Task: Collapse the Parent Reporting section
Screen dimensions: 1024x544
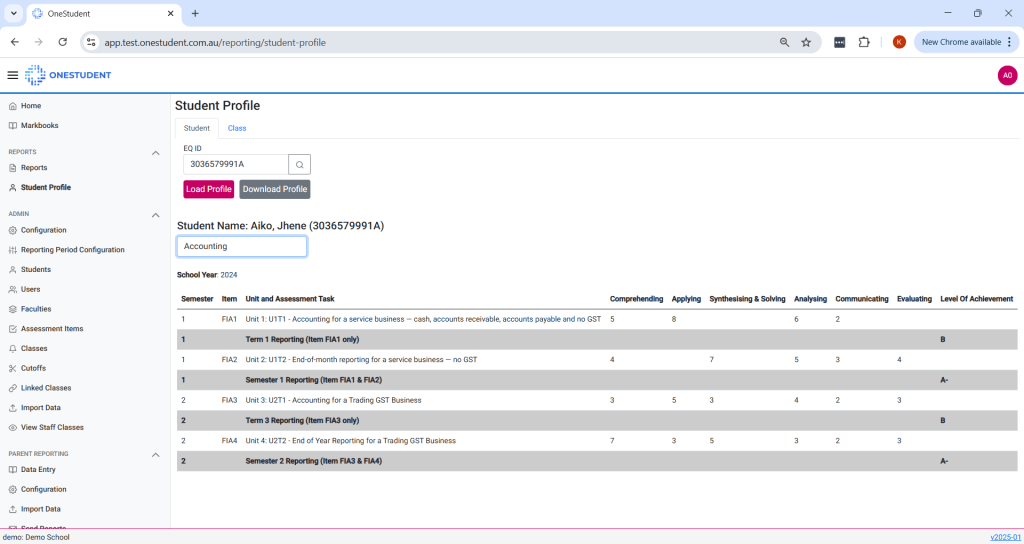Action: [x=155, y=455]
